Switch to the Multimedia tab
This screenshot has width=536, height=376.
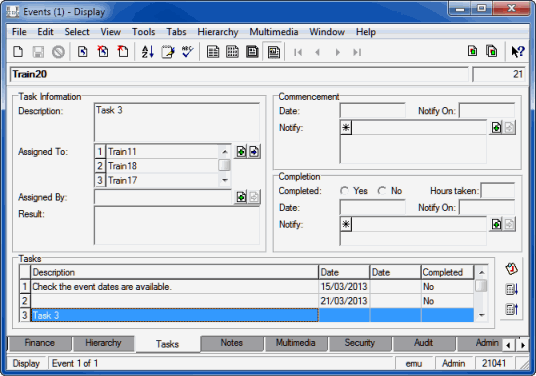(295, 343)
